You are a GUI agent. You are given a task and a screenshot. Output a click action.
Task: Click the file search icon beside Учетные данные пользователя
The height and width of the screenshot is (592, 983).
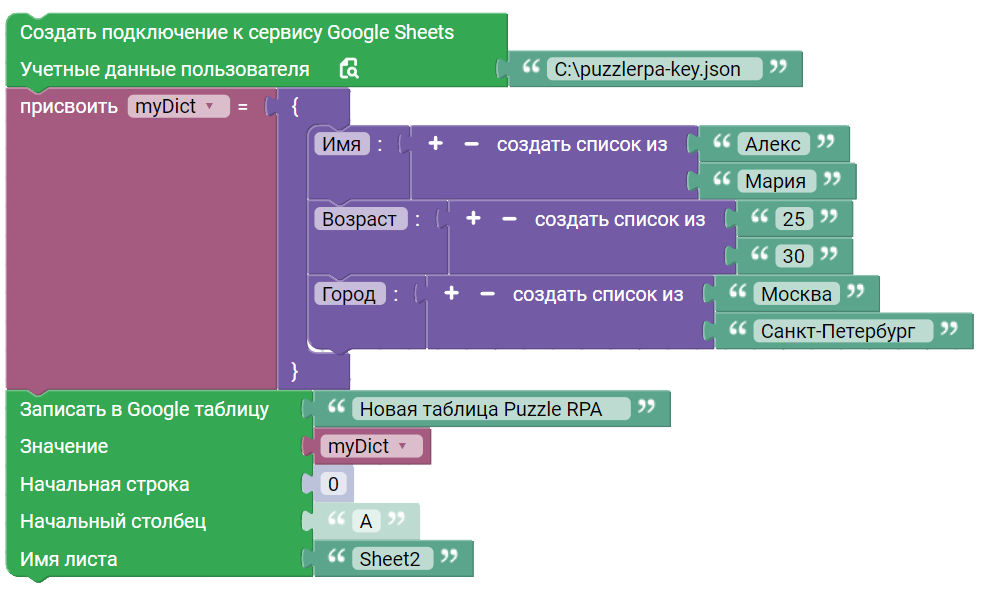(x=349, y=68)
